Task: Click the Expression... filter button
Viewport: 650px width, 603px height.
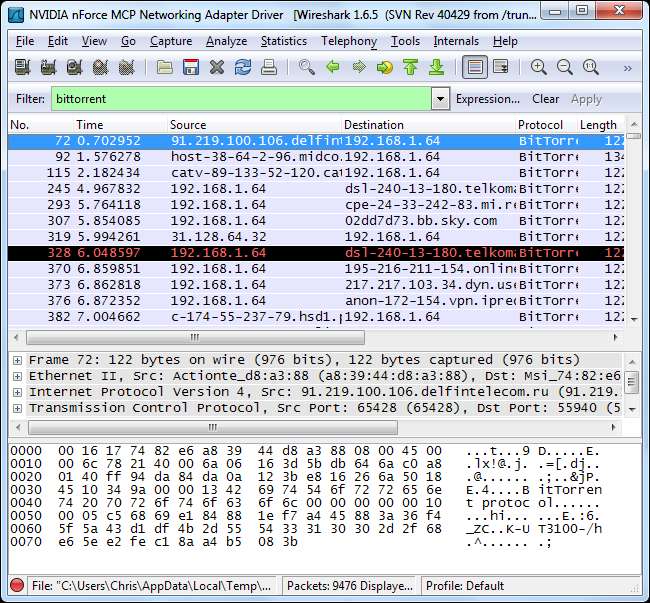Action: [x=488, y=99]
